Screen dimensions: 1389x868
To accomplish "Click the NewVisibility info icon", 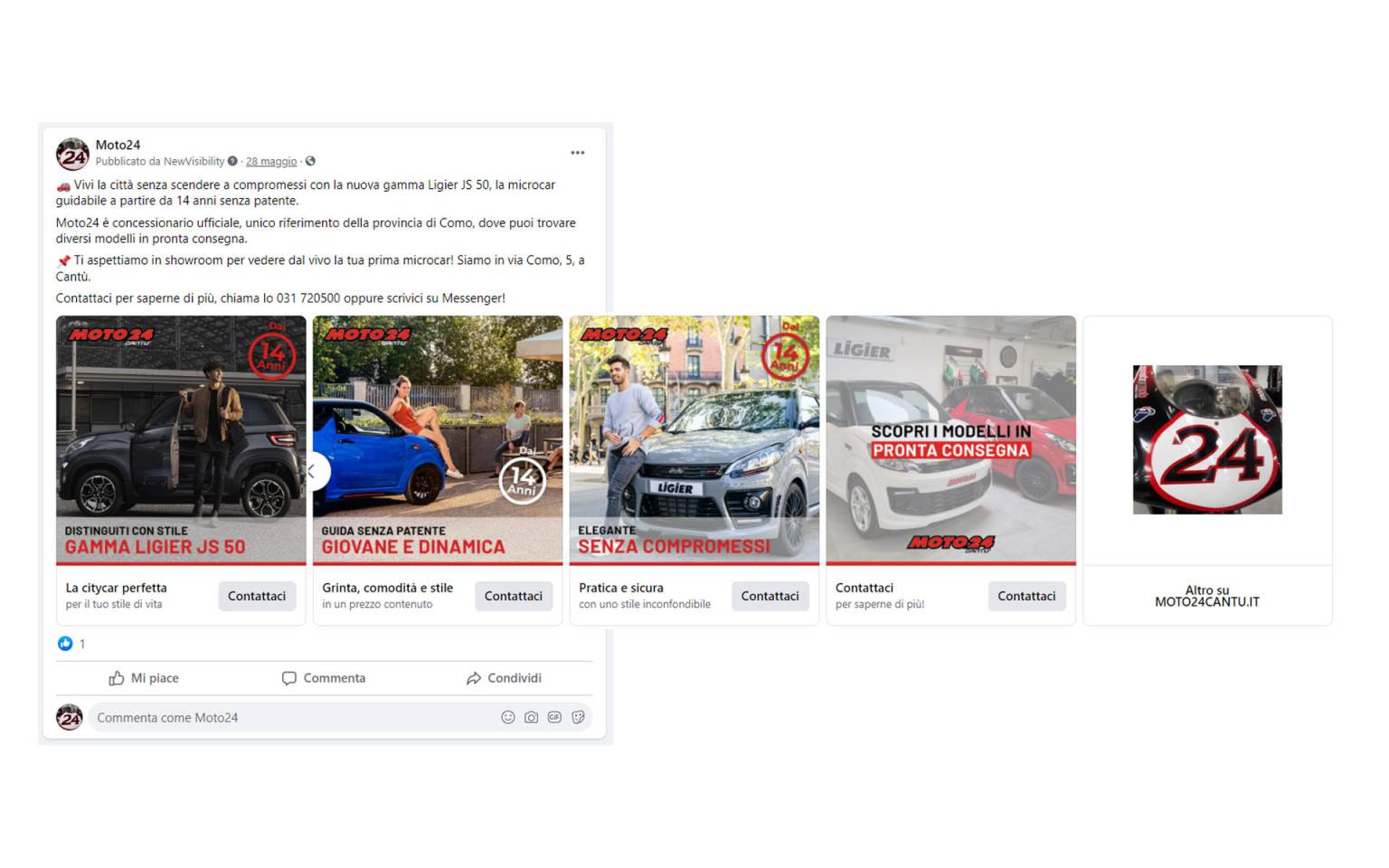I will click(x=232, y=162).
